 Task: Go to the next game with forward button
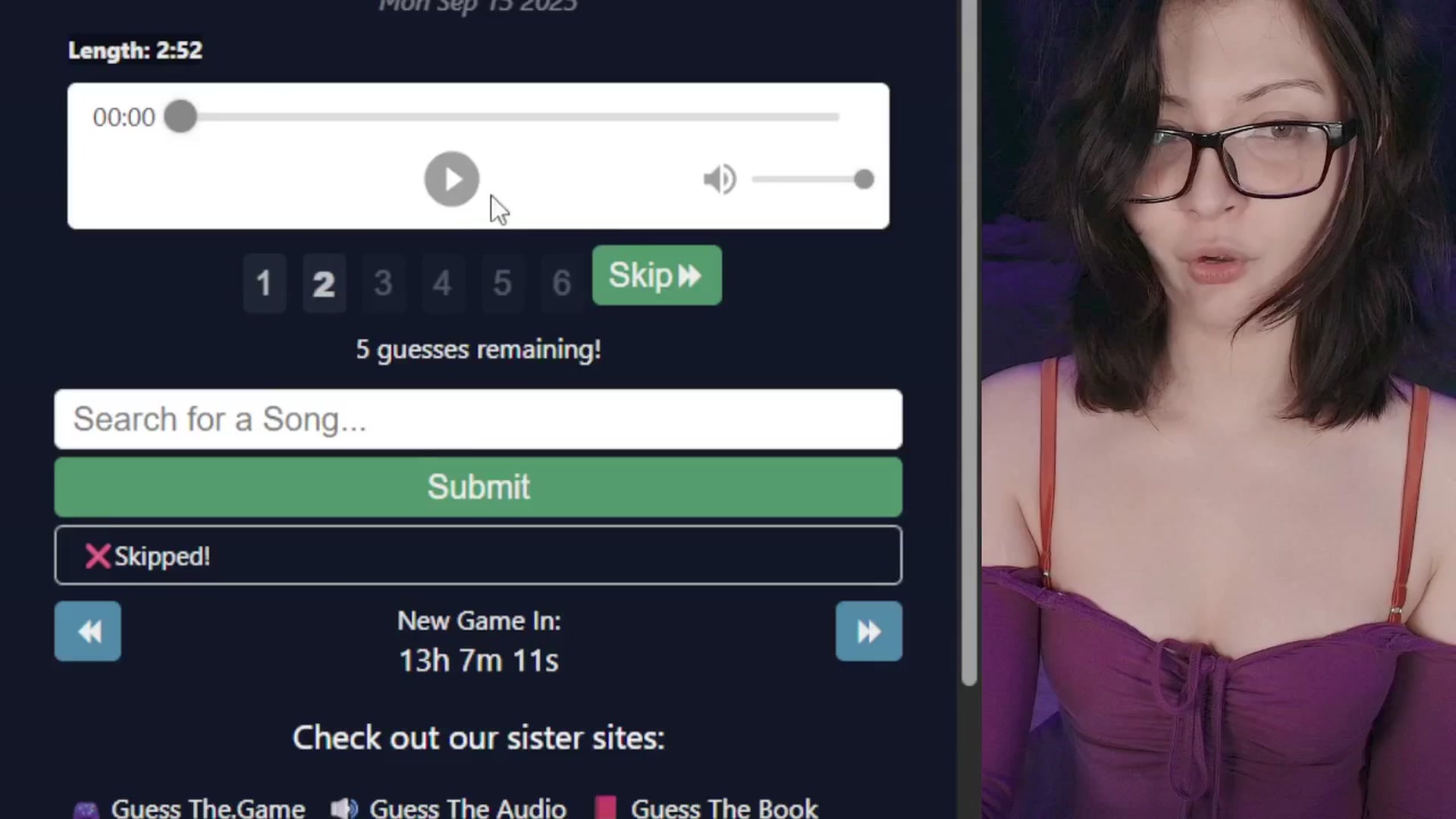[x=869, y=631]
